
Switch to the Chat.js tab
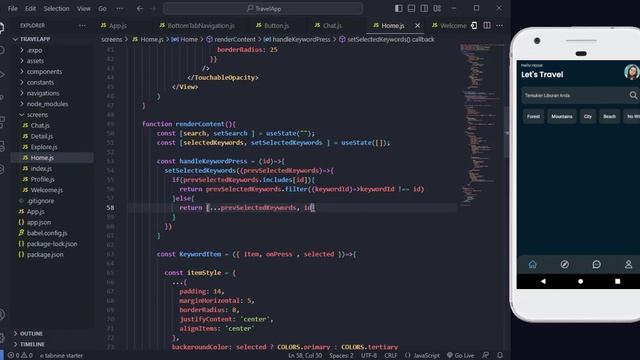point(328,25)
